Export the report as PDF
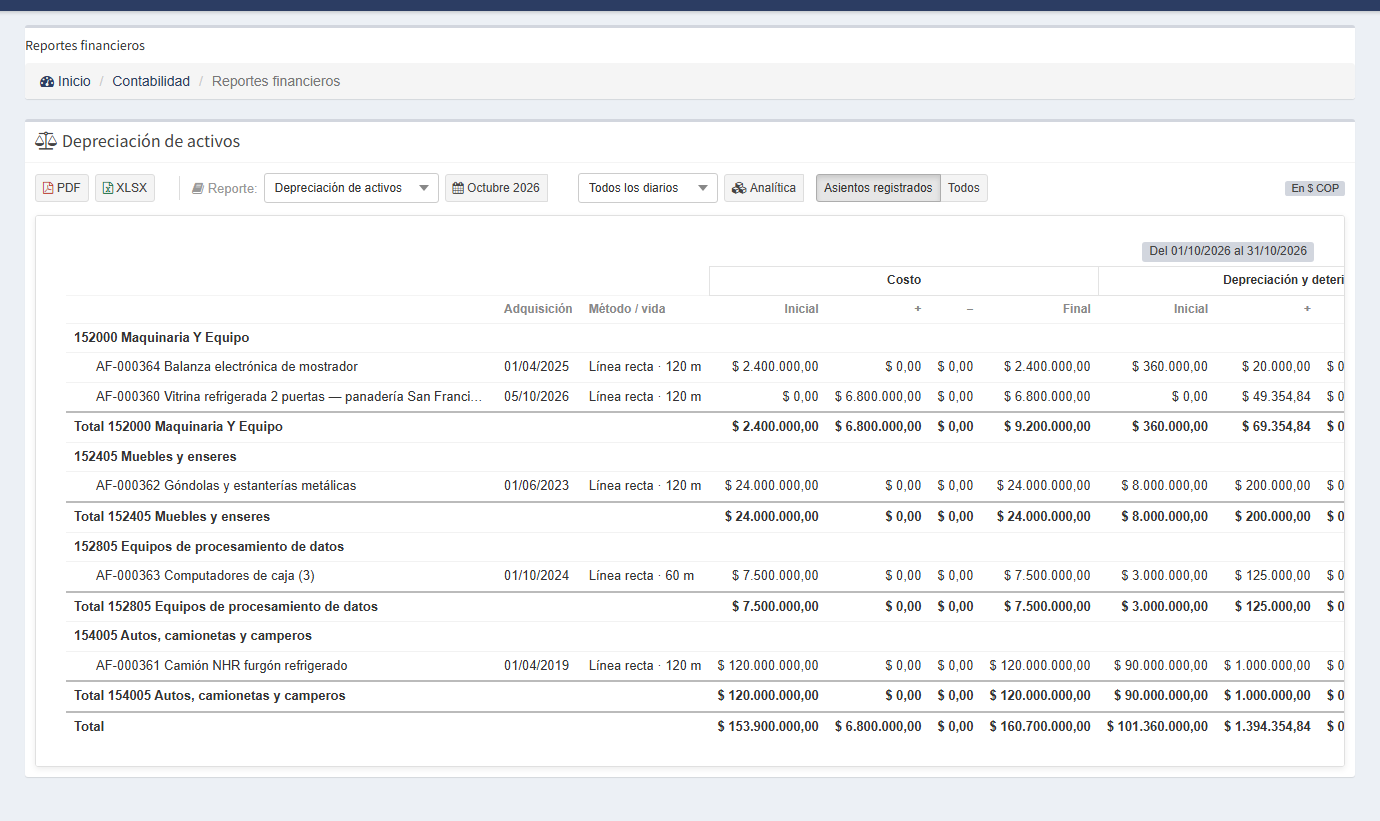This screenshot has height=821, width=1380. point(62,188)
